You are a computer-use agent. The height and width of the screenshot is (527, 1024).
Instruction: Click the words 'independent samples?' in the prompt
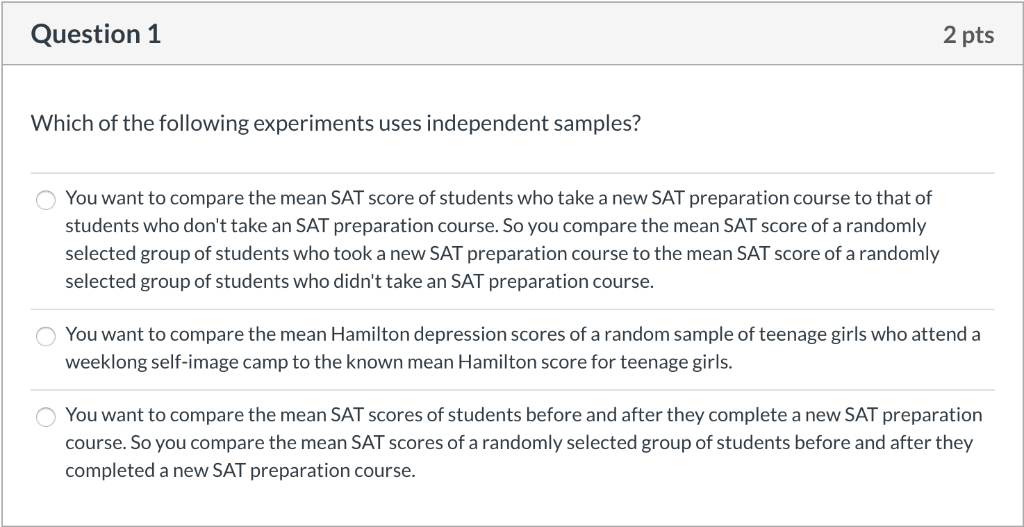tap(534, 123)
